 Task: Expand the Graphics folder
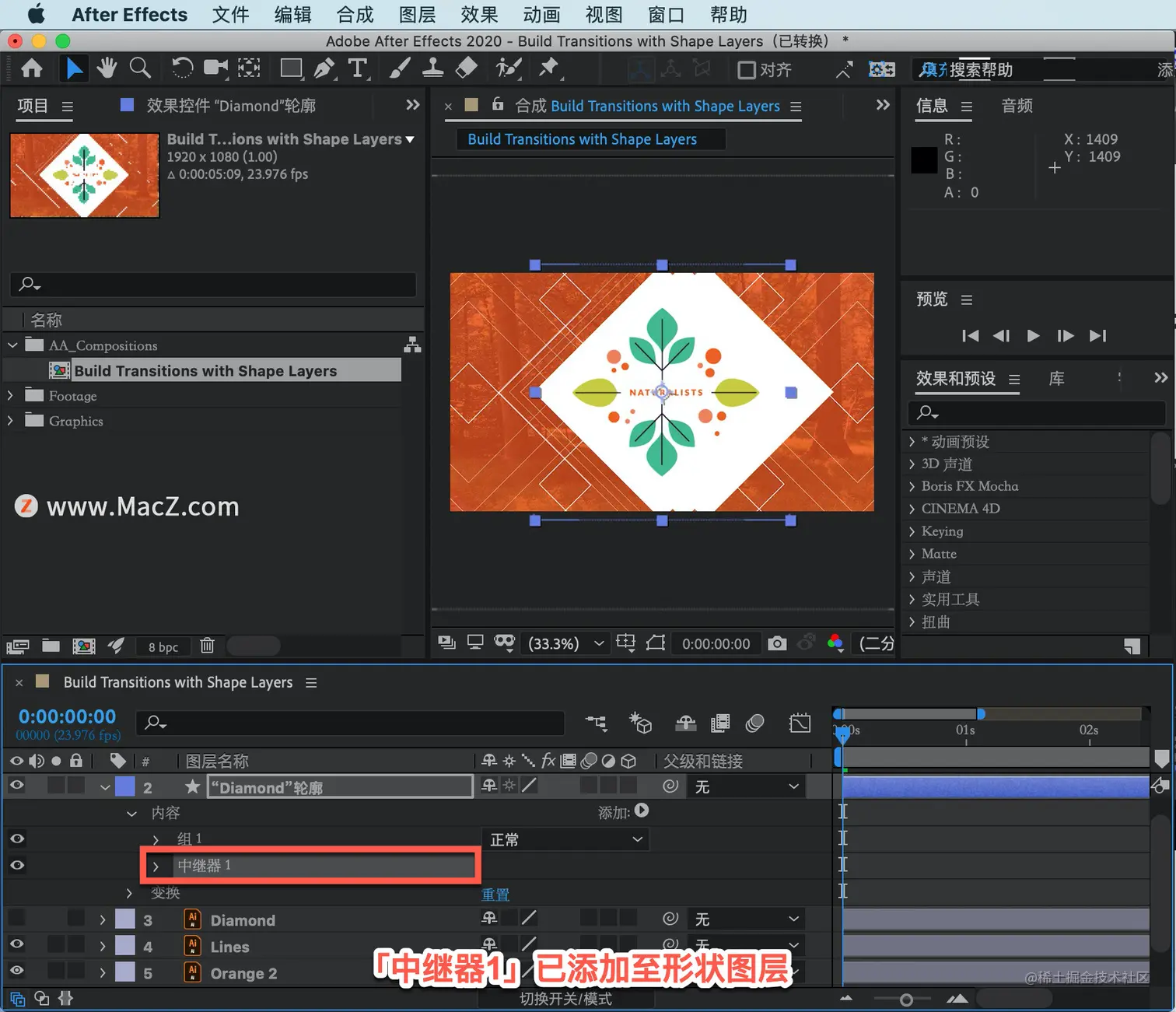click(10, 420)
